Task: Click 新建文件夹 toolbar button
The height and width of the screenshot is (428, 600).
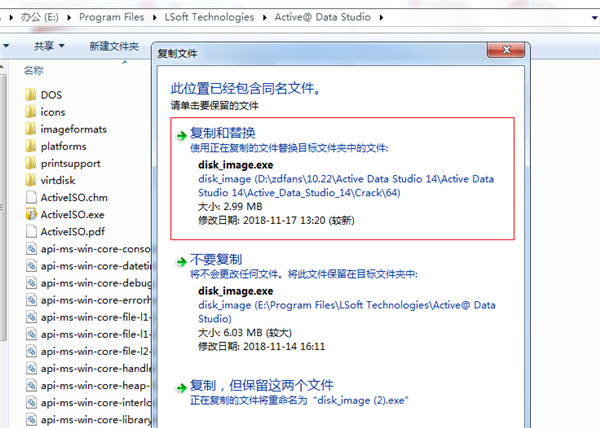Action: (x=114, y=46)
